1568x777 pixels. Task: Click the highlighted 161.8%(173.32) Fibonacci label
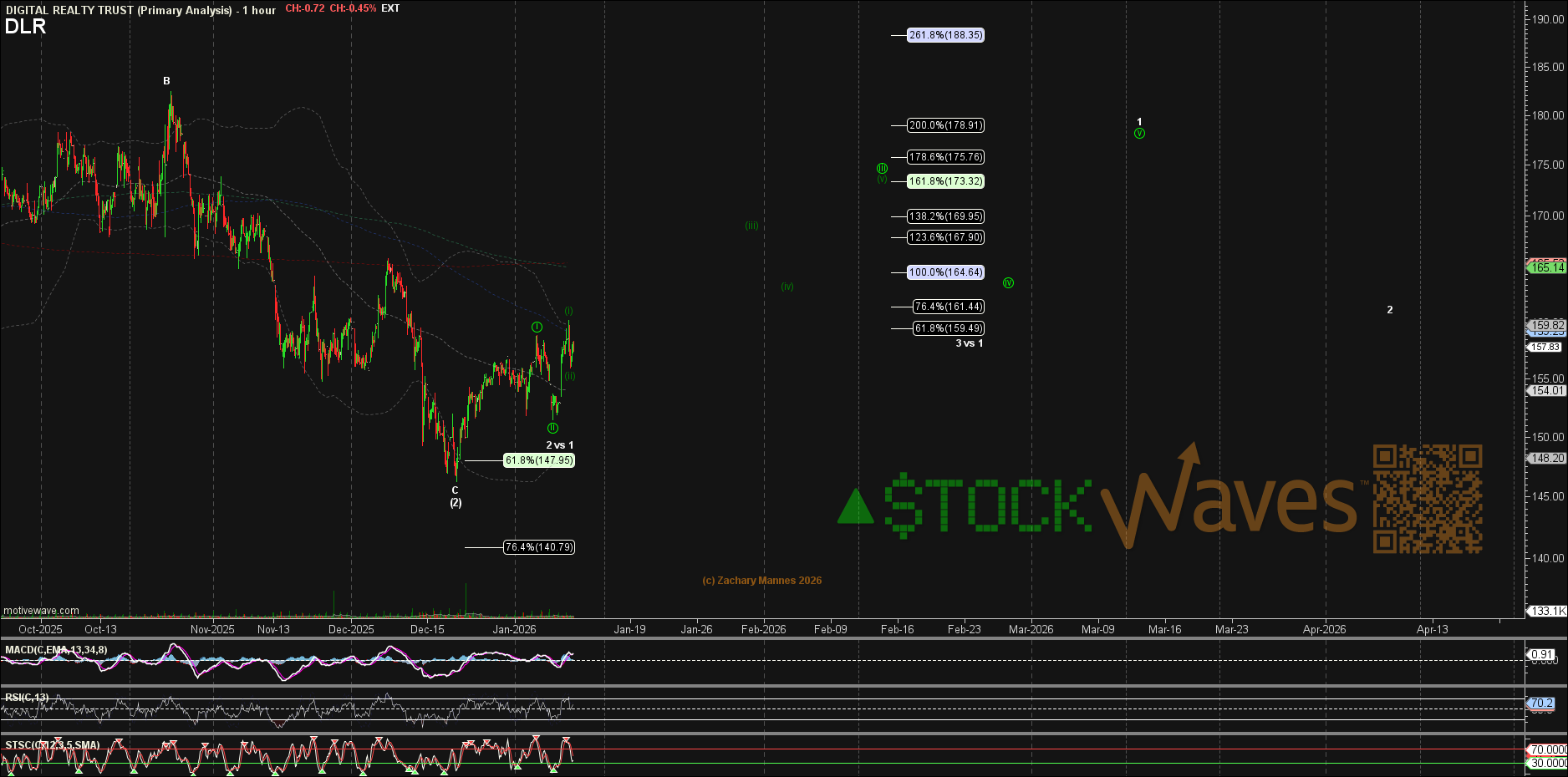tap(945, 181)
